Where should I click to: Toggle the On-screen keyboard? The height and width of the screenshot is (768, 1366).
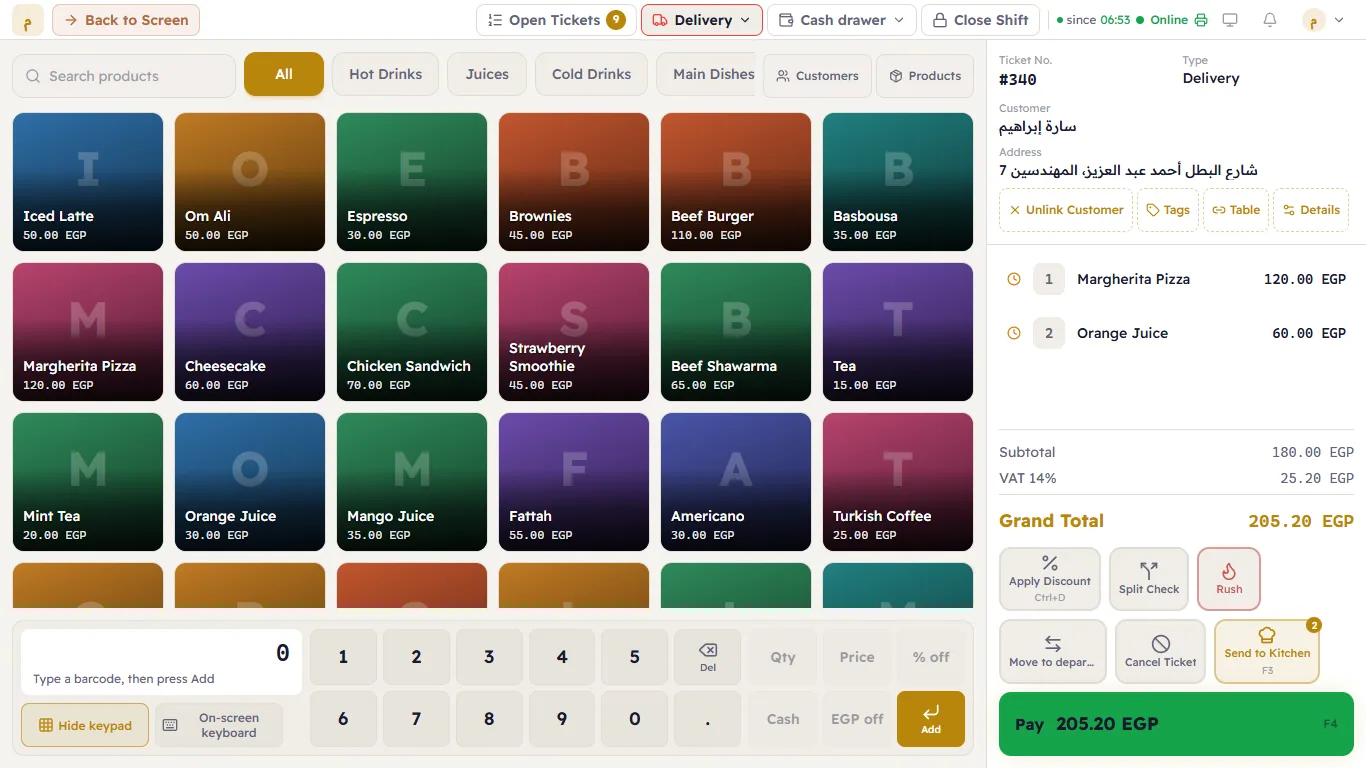click(219, 725)
